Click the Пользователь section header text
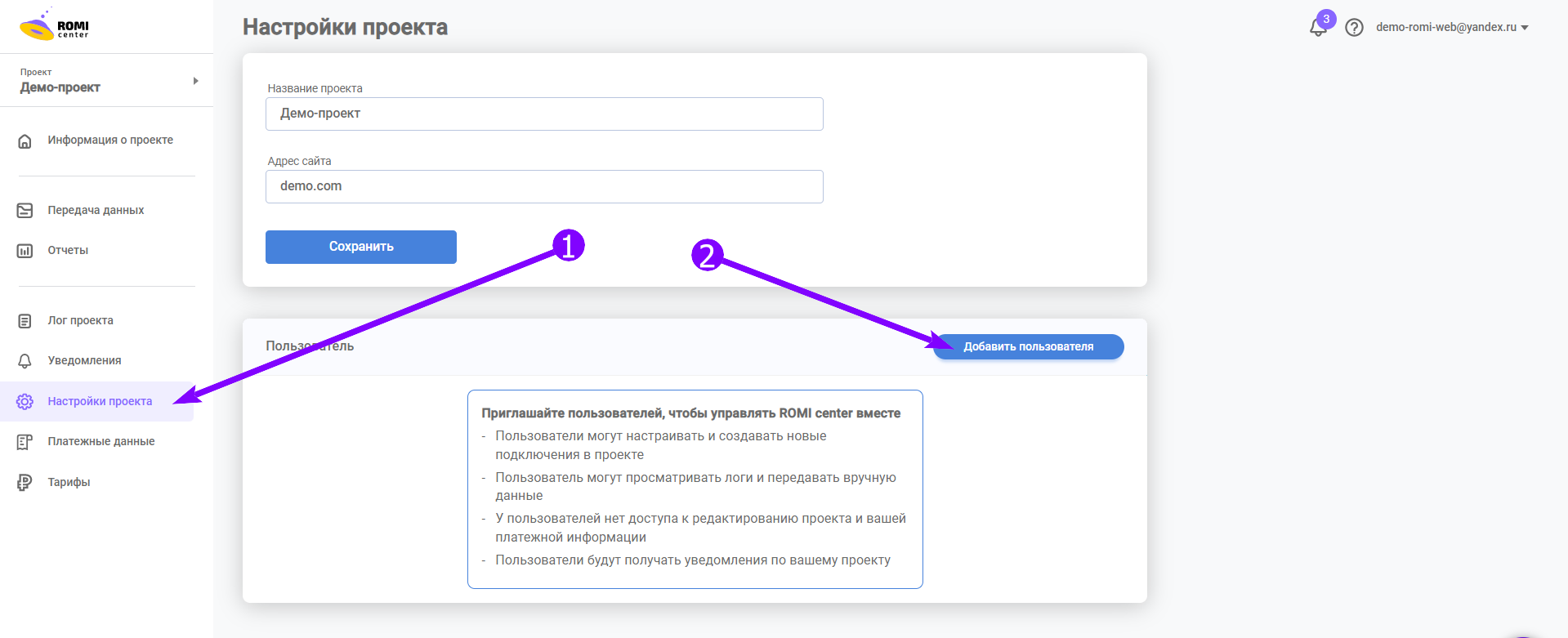Image resolution: width=1568 pixels, height=638 pixels. (310, 346)
